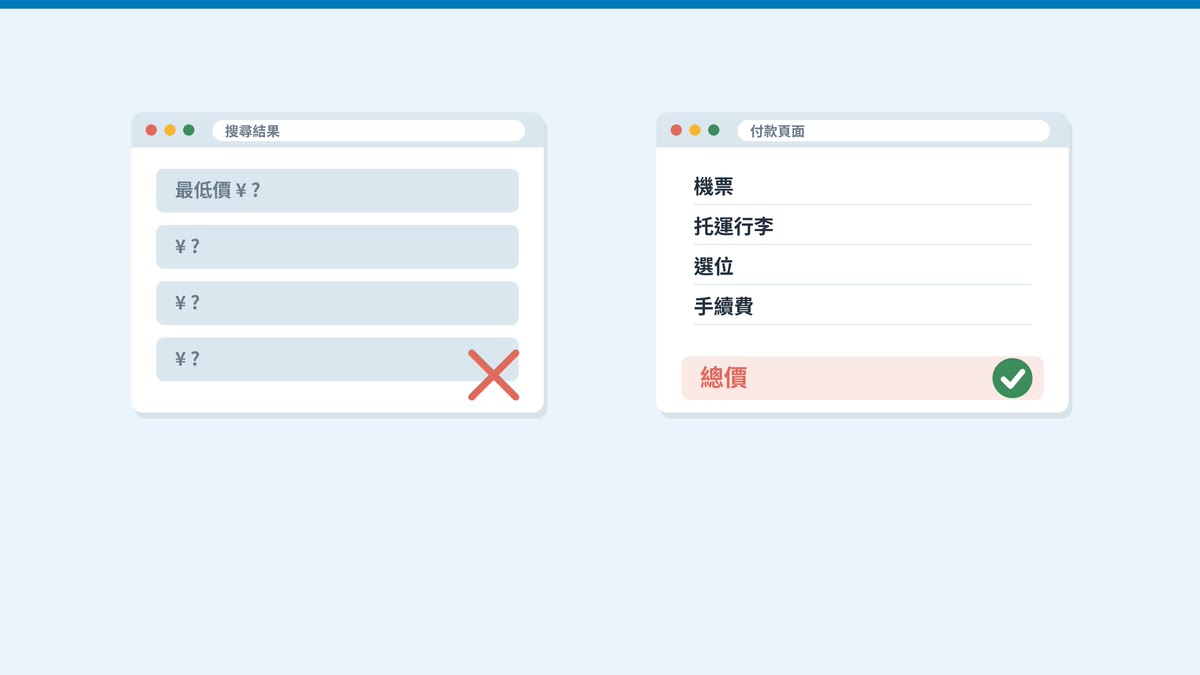Maximize the 搜尋結果 window with green dot
This screenshot has height=675, width=1200.
tap(189, 130)
